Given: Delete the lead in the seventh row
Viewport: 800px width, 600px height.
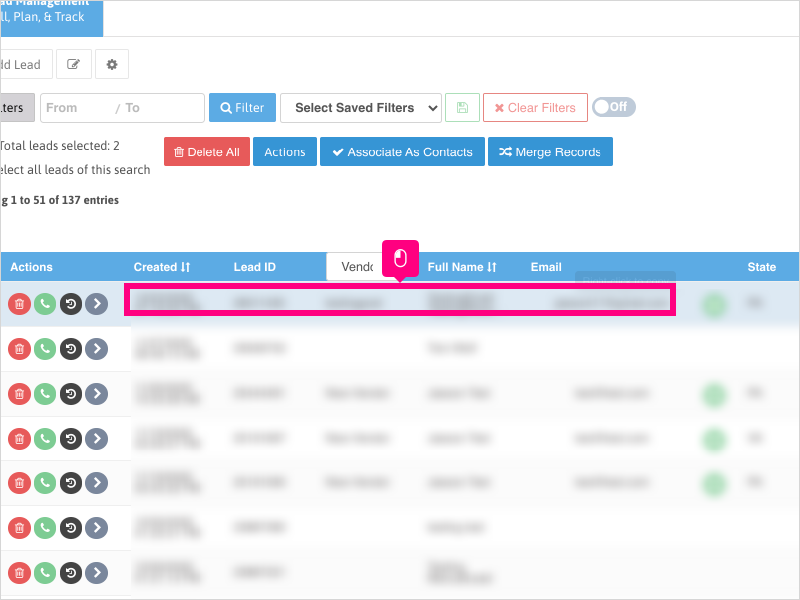Looking at the screenshot, I should (x=19, y=572).
